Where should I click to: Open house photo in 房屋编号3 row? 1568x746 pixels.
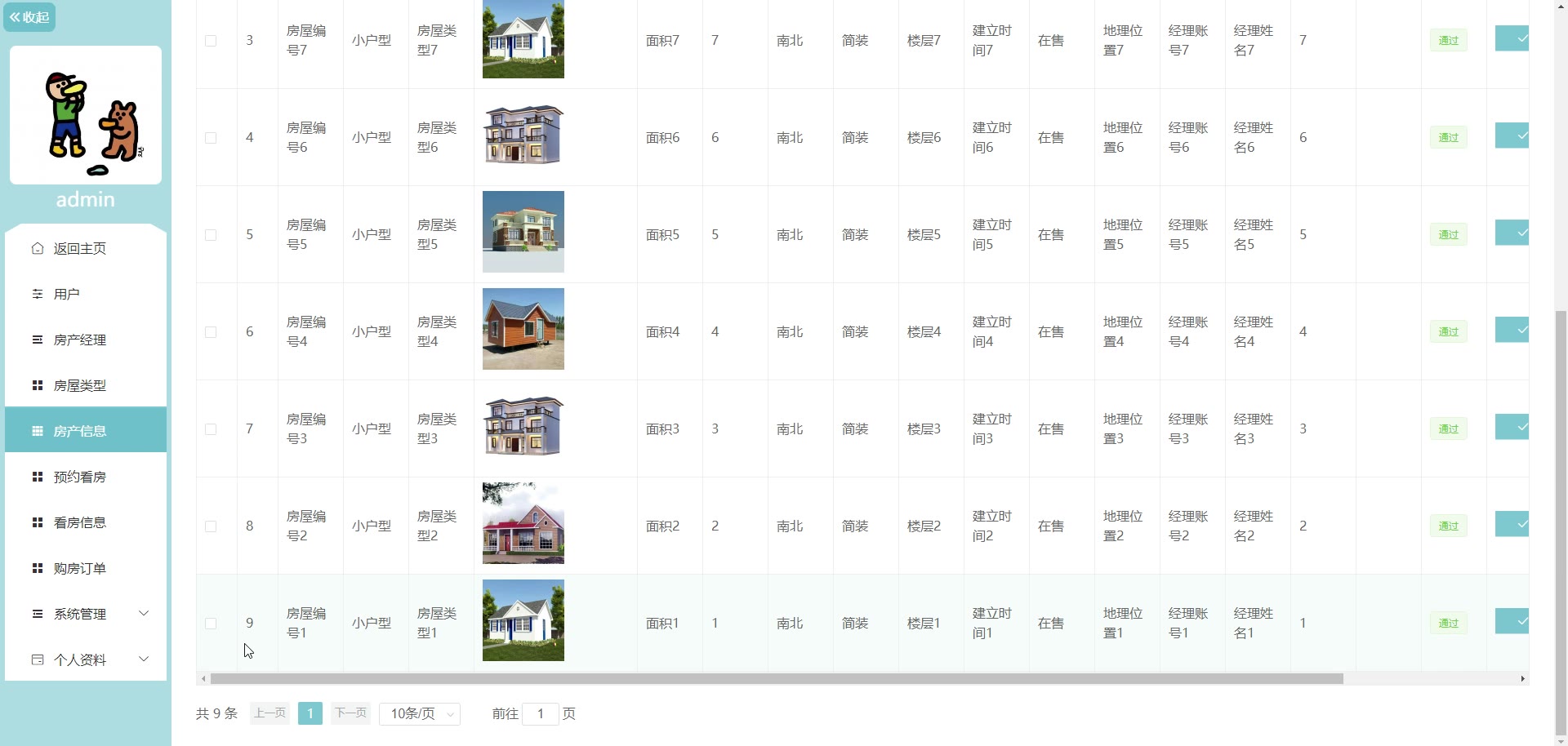523,426
